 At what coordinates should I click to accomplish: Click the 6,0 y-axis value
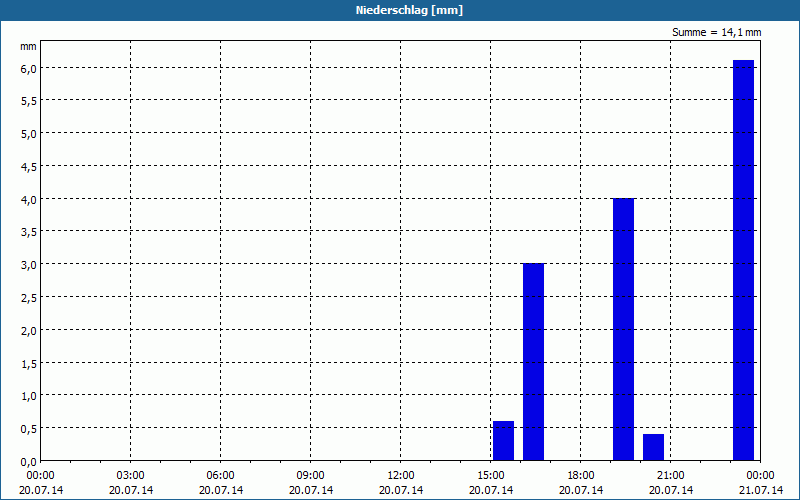coord(28,68)
